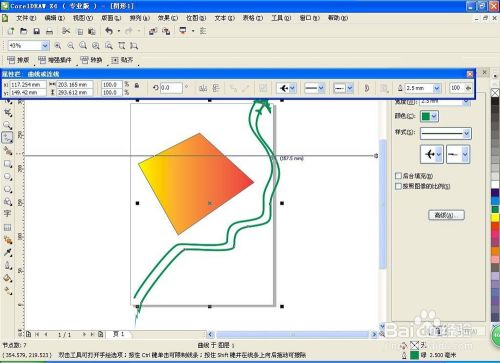The width and height of the screenshot is (500, 363).
Task: Select the Freehand curve tool in toolbox
Action: pyautogui.click(x=8, y=138)
